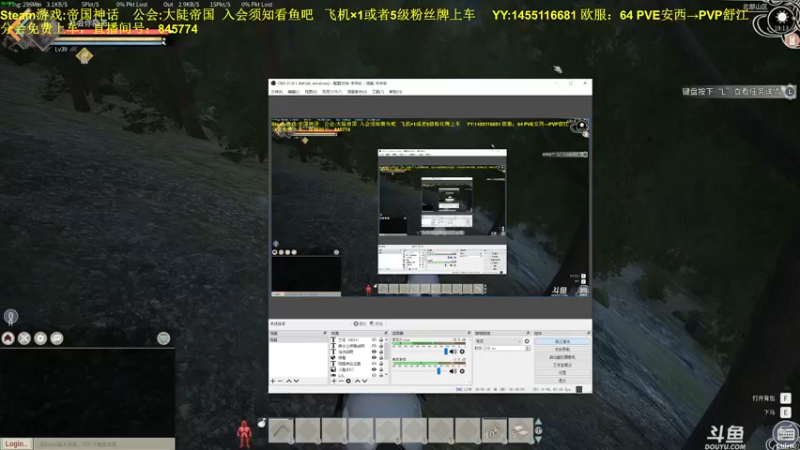This screenshot has width=800, height=450.
Task: Open OBS Help menu (帮助)
Action: tap(395, 92)
